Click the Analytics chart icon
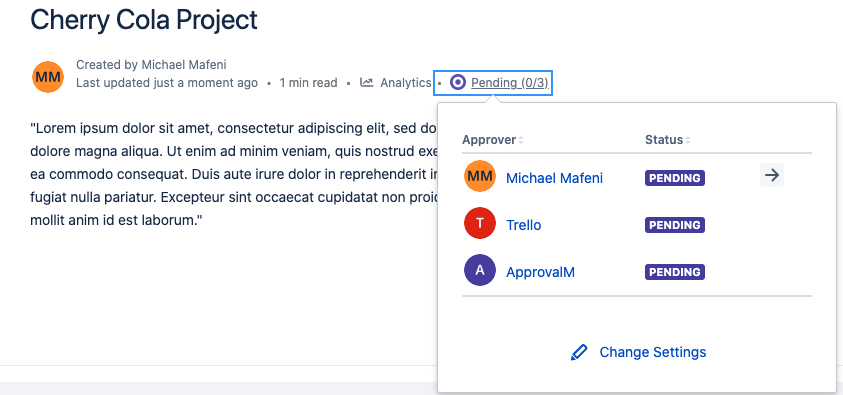 click(367, 83)
